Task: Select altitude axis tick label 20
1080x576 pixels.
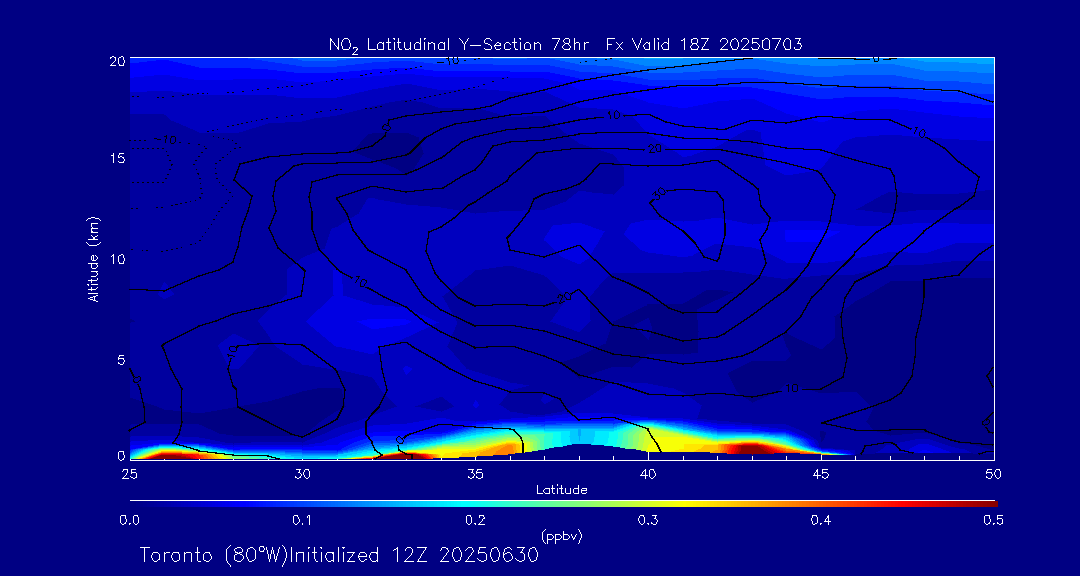Action: 116,60
